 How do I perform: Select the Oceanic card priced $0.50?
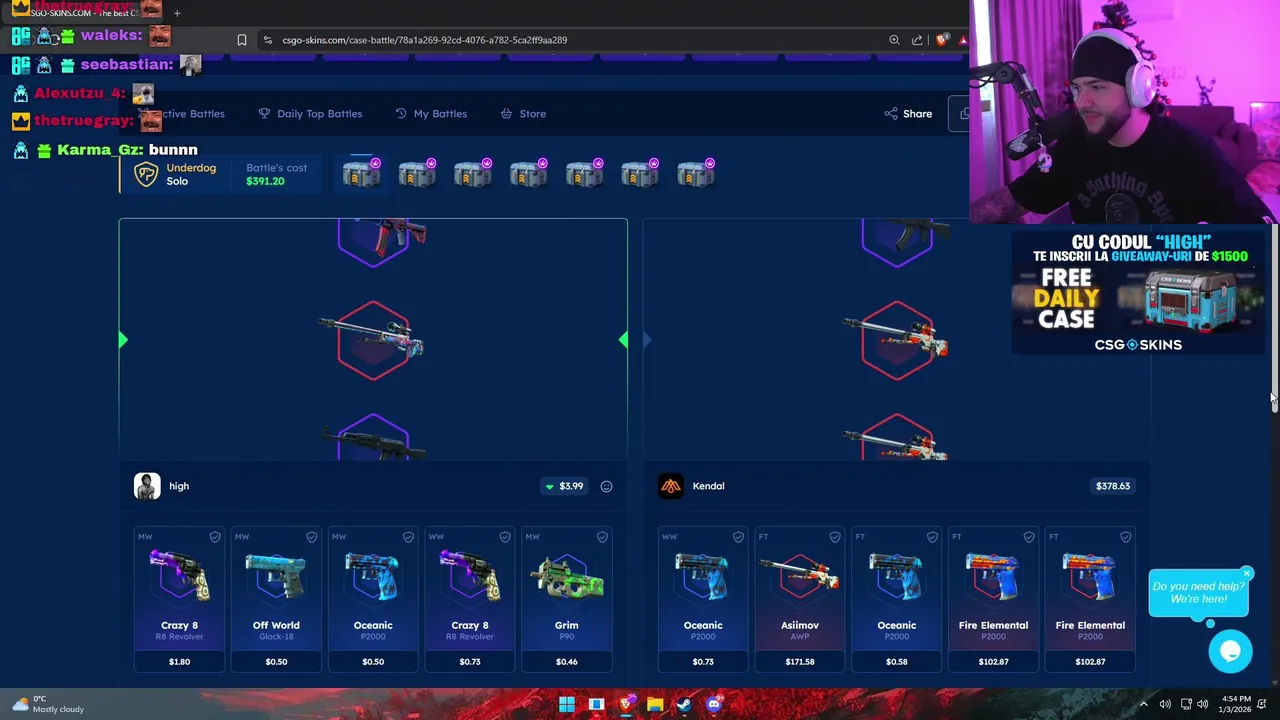click(x=373, y=599)
